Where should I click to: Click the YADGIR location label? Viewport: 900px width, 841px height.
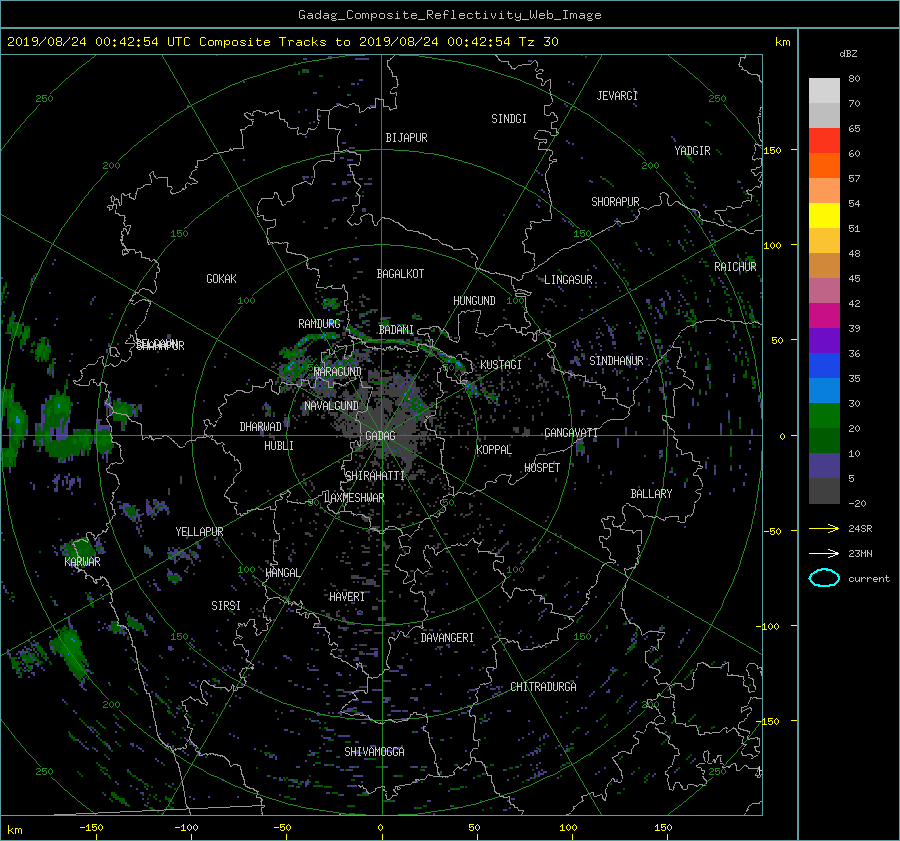click(692, 150)
